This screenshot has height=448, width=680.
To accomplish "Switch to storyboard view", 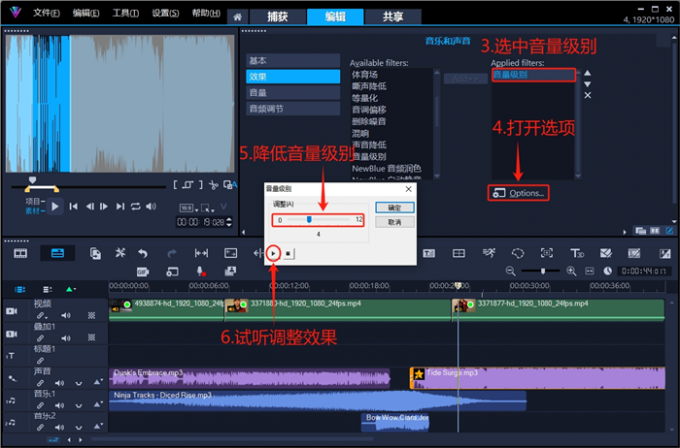I will pyautogui.click(x=20, y=253).
